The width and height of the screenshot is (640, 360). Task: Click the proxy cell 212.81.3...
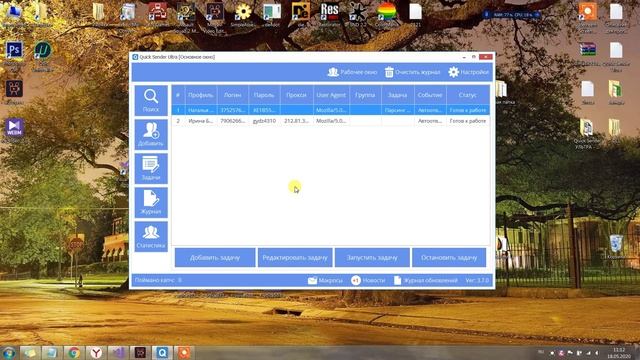point(296,121)
